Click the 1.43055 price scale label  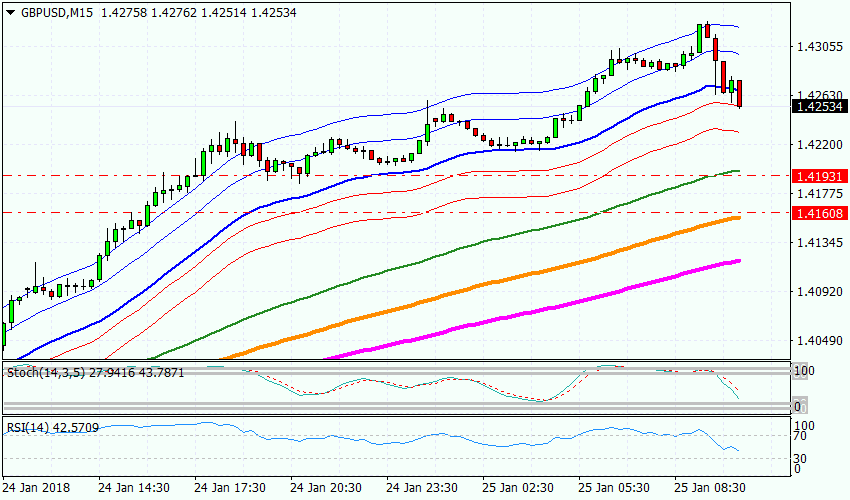pos(816,47)
